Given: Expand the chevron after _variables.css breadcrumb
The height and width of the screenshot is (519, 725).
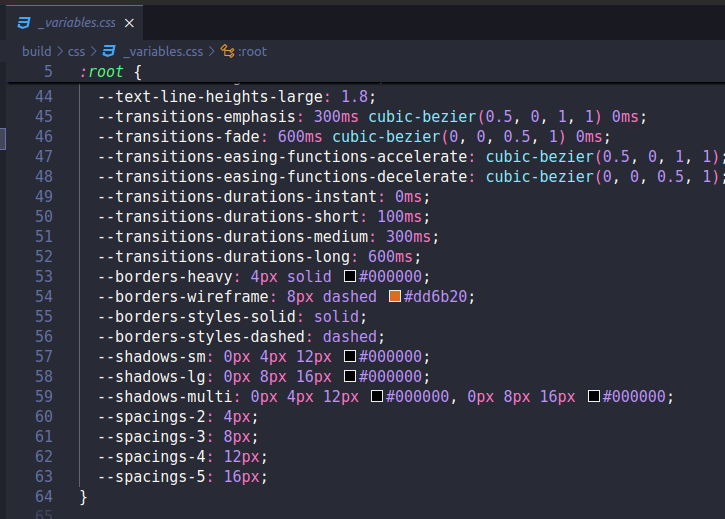Looking at the screenshot, I should pyautogui.click(x=211, y=51).
